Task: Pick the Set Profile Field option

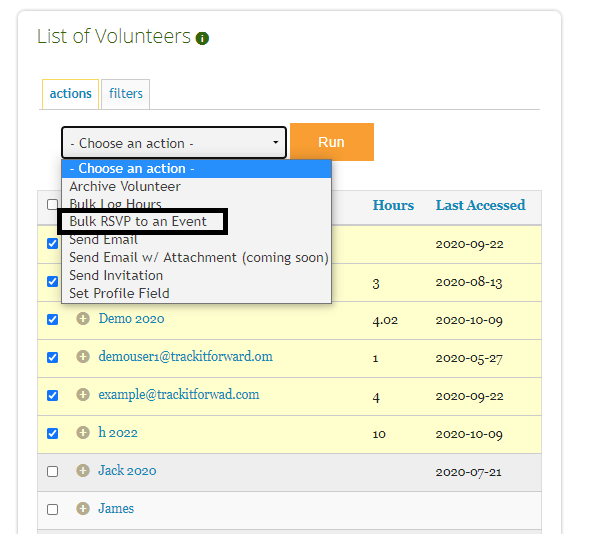Action: click(119, 293)
